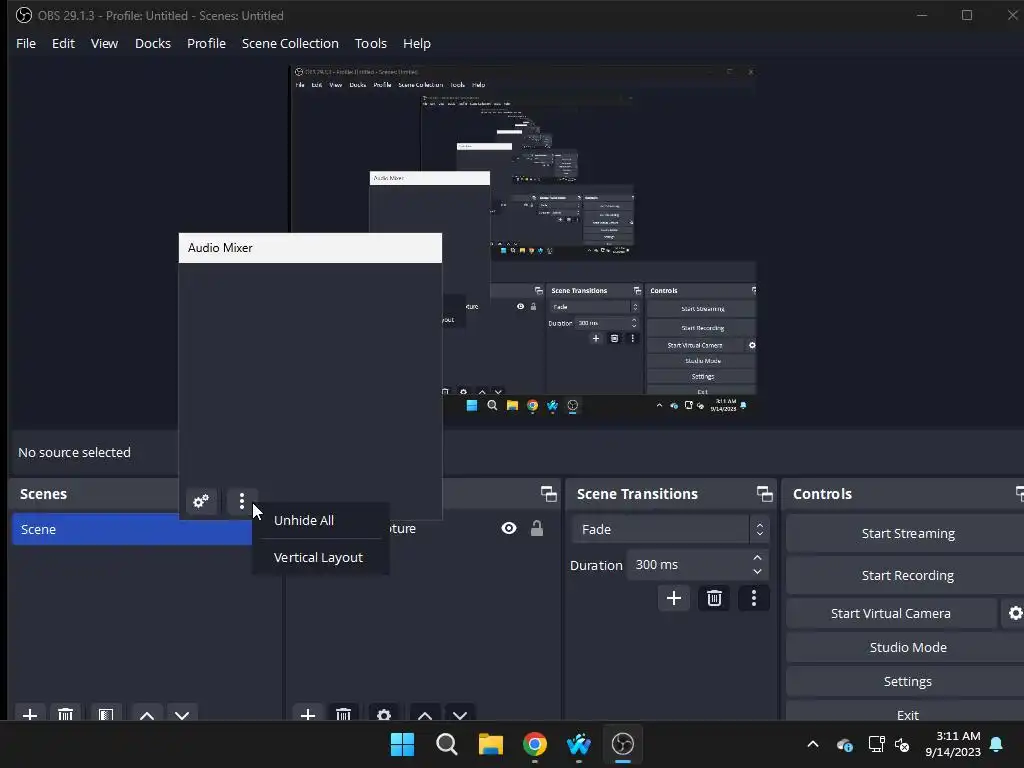Open the File menu

point(26,43)
